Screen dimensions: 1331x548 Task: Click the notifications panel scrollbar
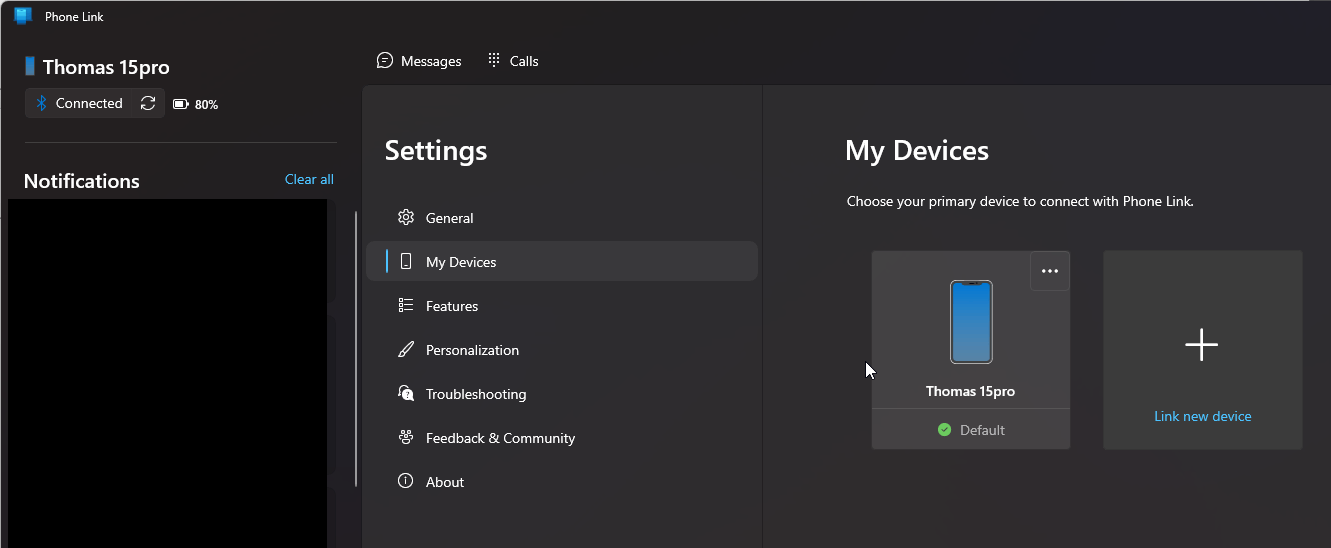click(356, 348)
